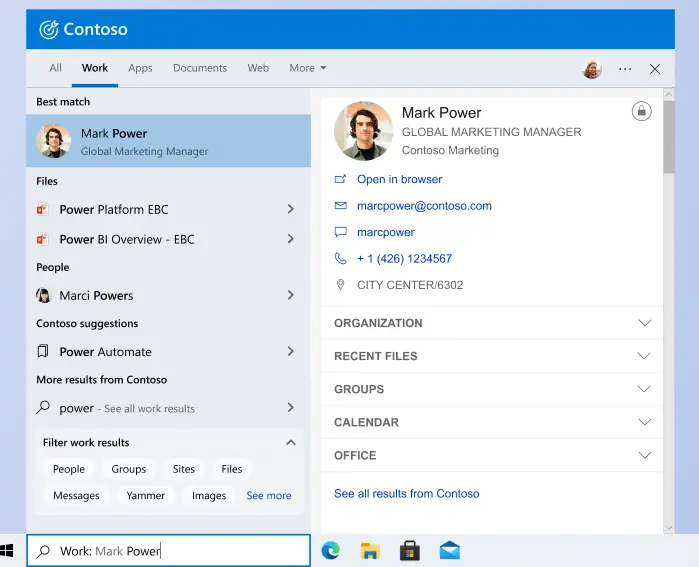The image size is (699, 567).
Task: Click the Marci Powers name text
Action: (96, 296)
